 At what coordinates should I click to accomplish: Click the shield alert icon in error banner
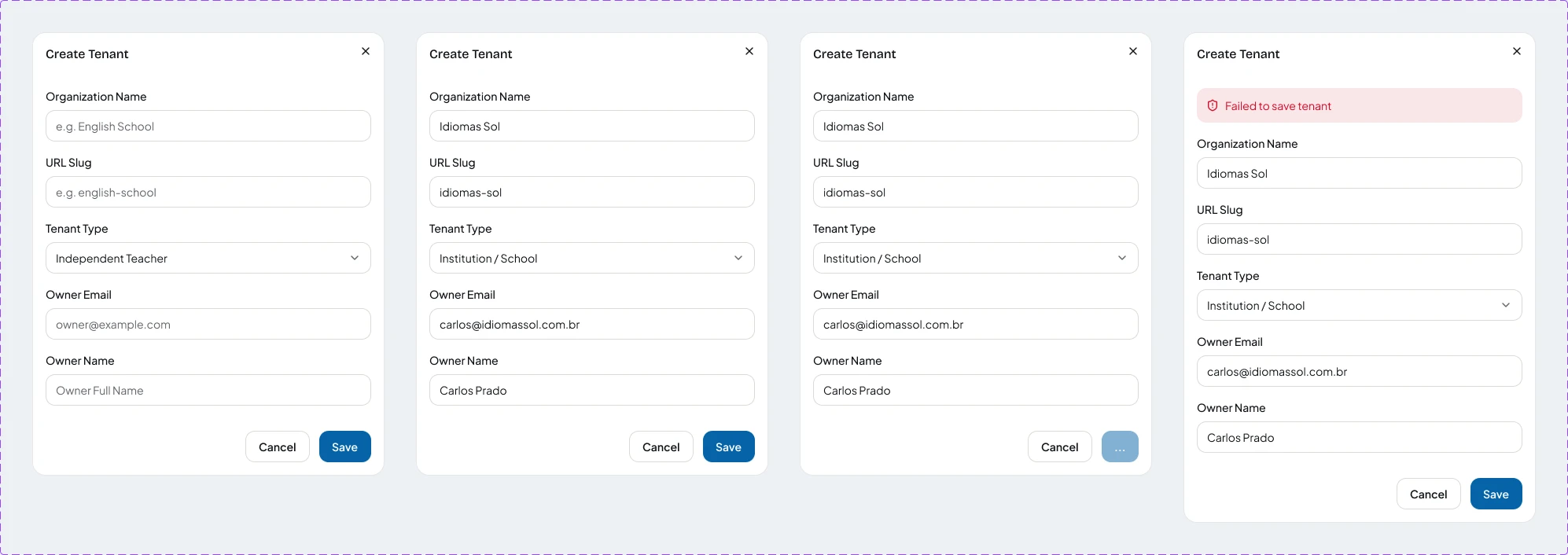tap(1213, 105)
